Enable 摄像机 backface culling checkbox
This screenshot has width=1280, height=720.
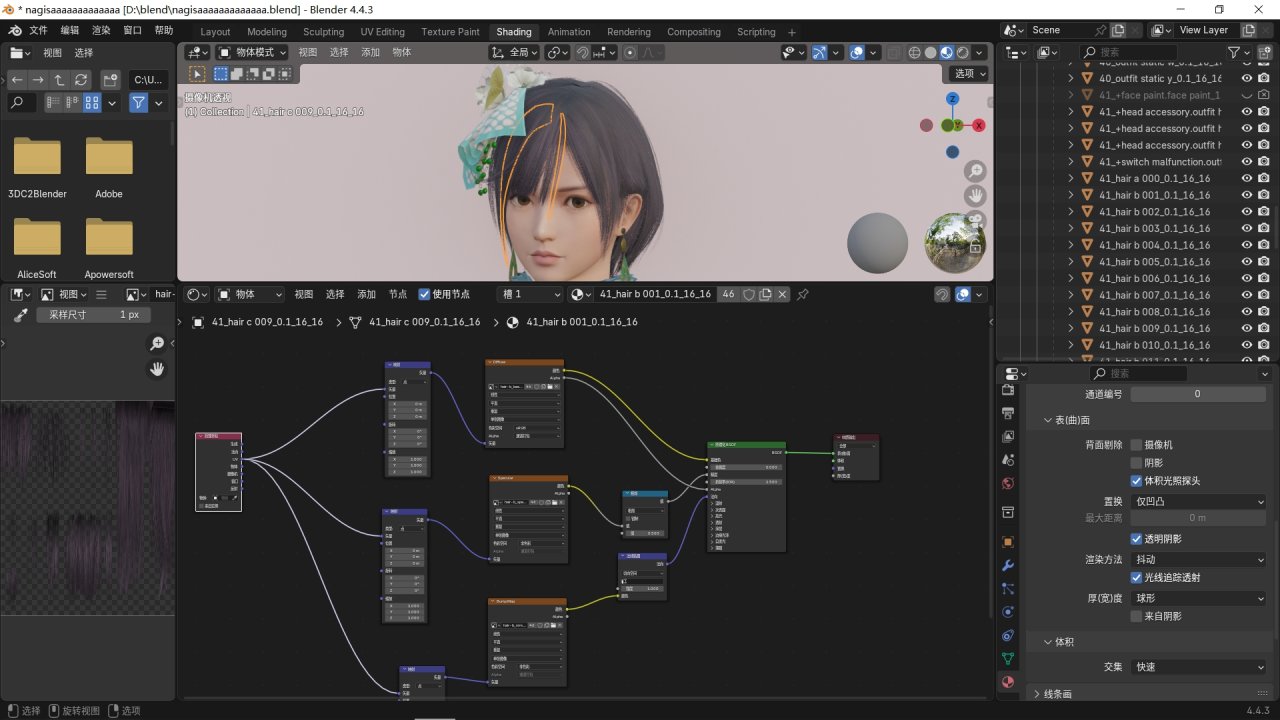click(1136, 445)
